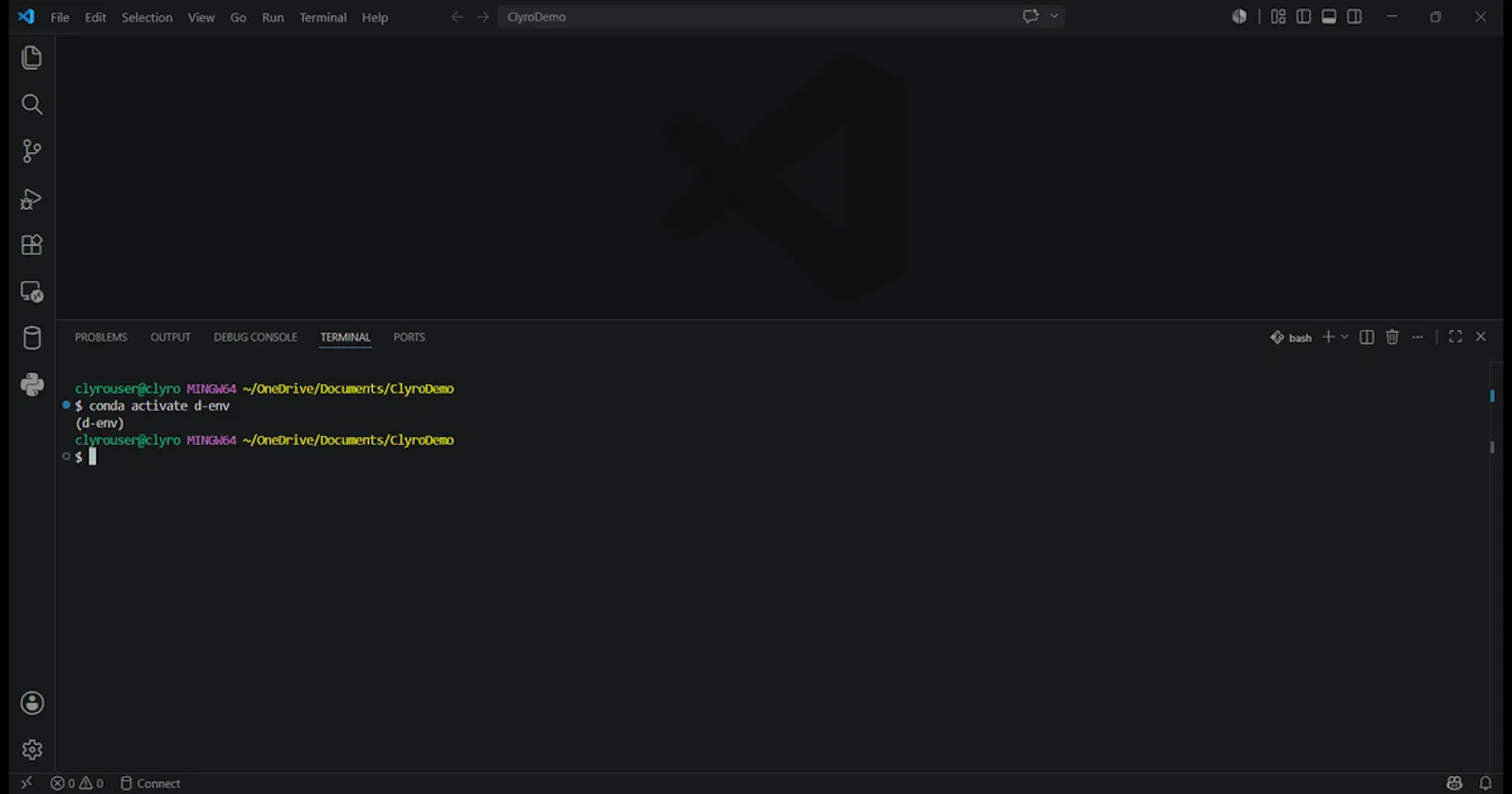The image size is (1512, 794).
Task: Switch to the PORTS tab
Action: (x=409, y=337)
